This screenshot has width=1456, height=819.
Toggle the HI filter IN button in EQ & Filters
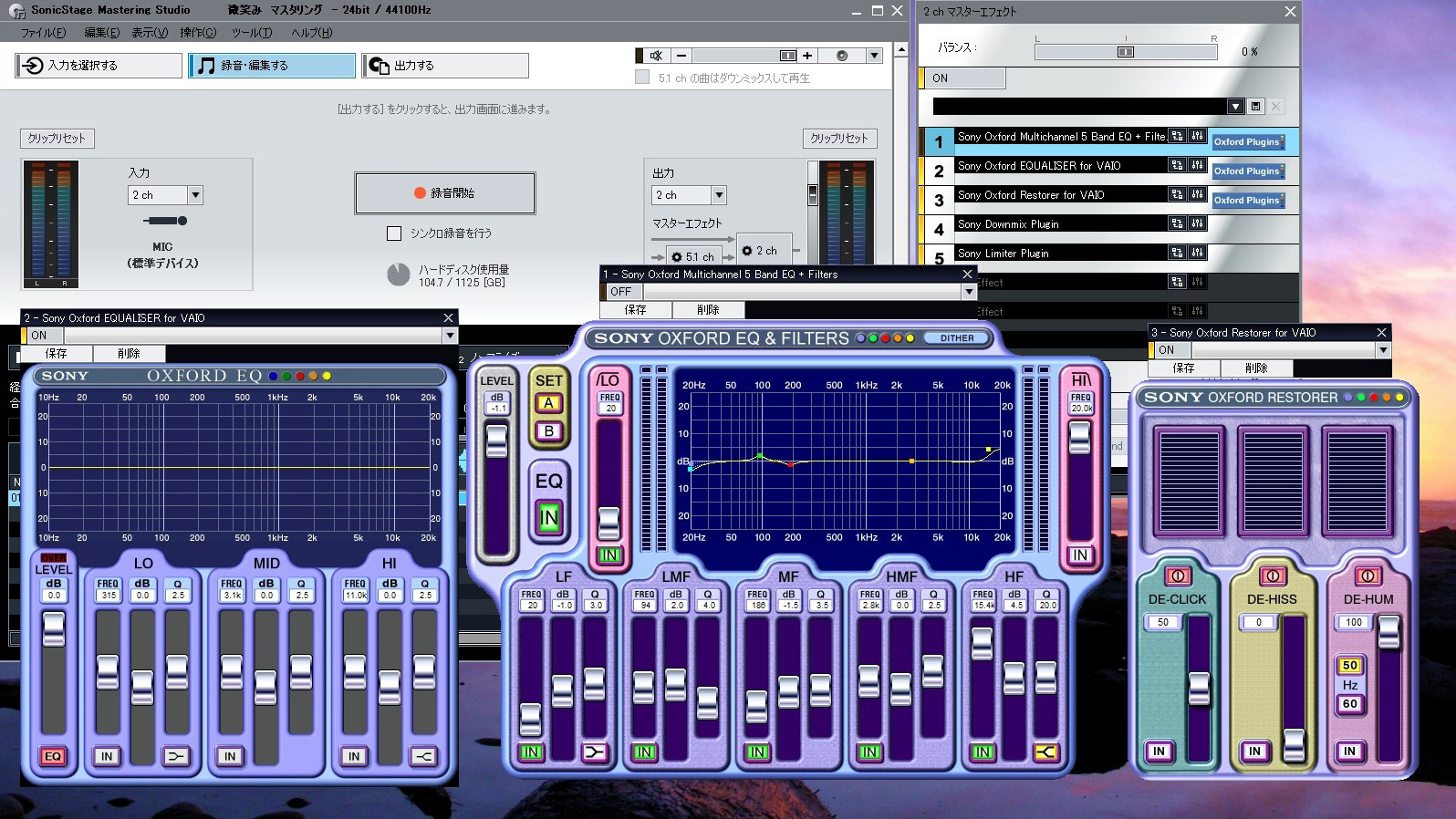tap(1080, 555)
